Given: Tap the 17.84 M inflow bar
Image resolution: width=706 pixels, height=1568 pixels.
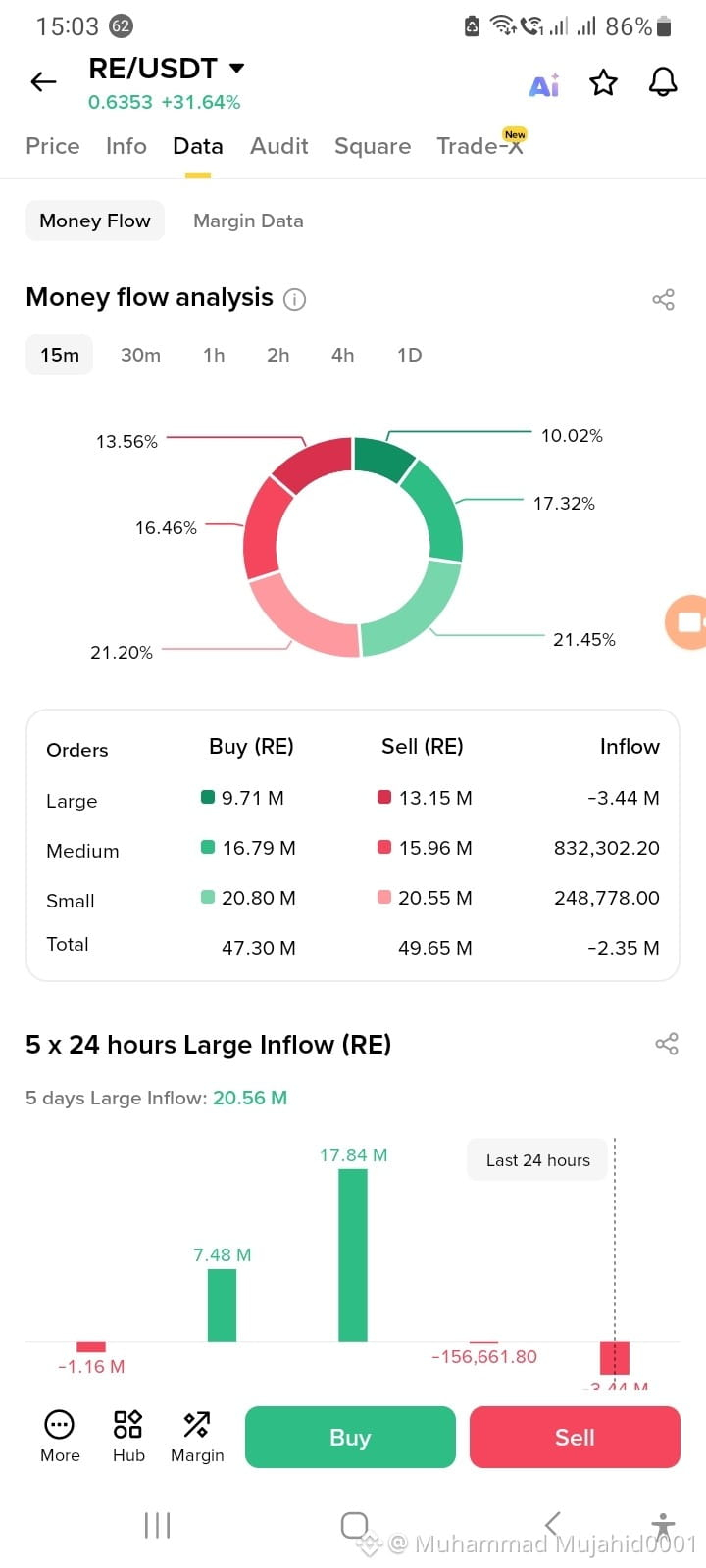Looking at the screenshot, I should click(x=353, y=1254).
